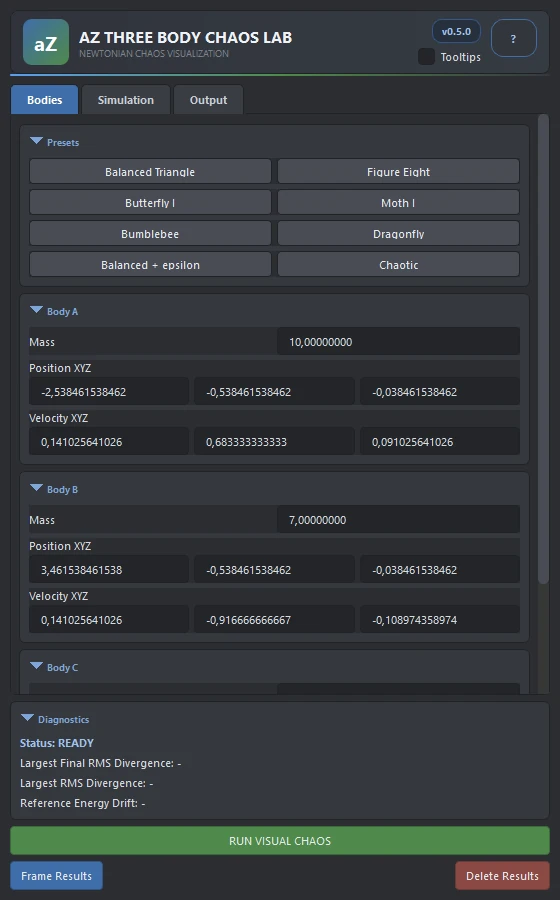Click NEWTONIAN CHAOS VISUALIZATION subtitle
The height and width of the screenshot is (900, 560).
tap(154, 53)
